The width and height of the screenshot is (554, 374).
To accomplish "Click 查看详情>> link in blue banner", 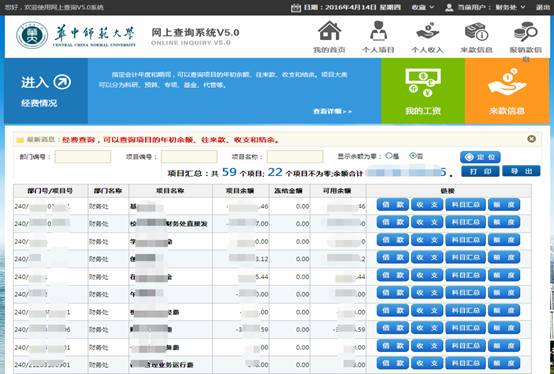I will click(332, 111).
